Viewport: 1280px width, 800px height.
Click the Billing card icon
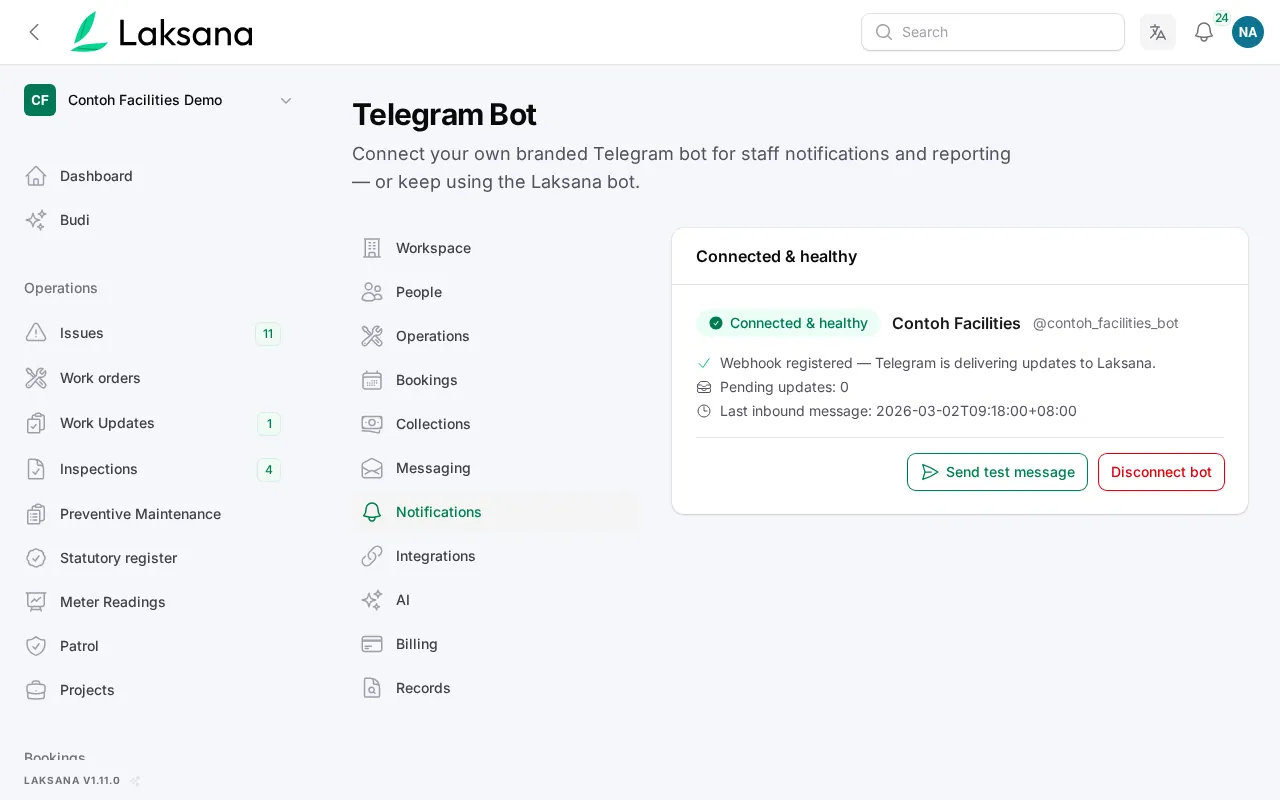pyautogui.click(x=372, y=644)
